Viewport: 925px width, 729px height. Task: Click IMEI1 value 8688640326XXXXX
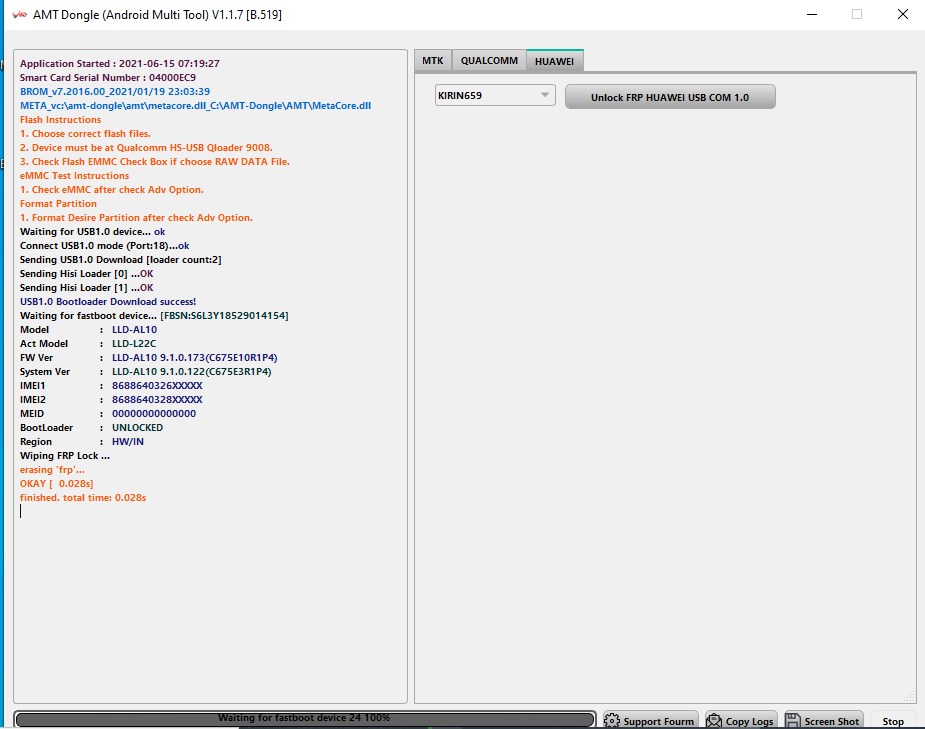click(157, 386)
